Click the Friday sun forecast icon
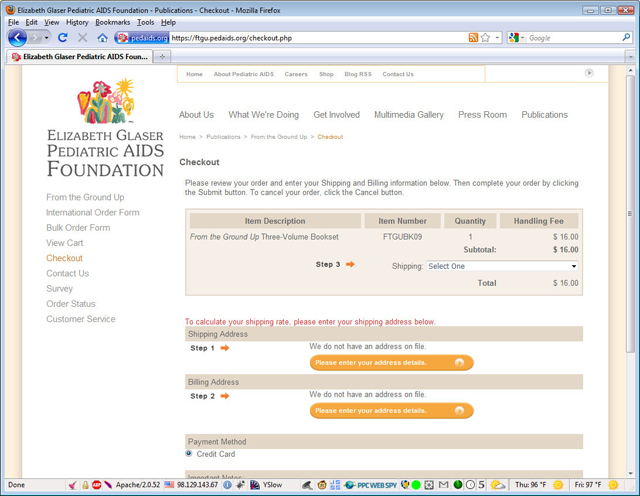This screenshot has height=496, width=640. coord(613,485)
